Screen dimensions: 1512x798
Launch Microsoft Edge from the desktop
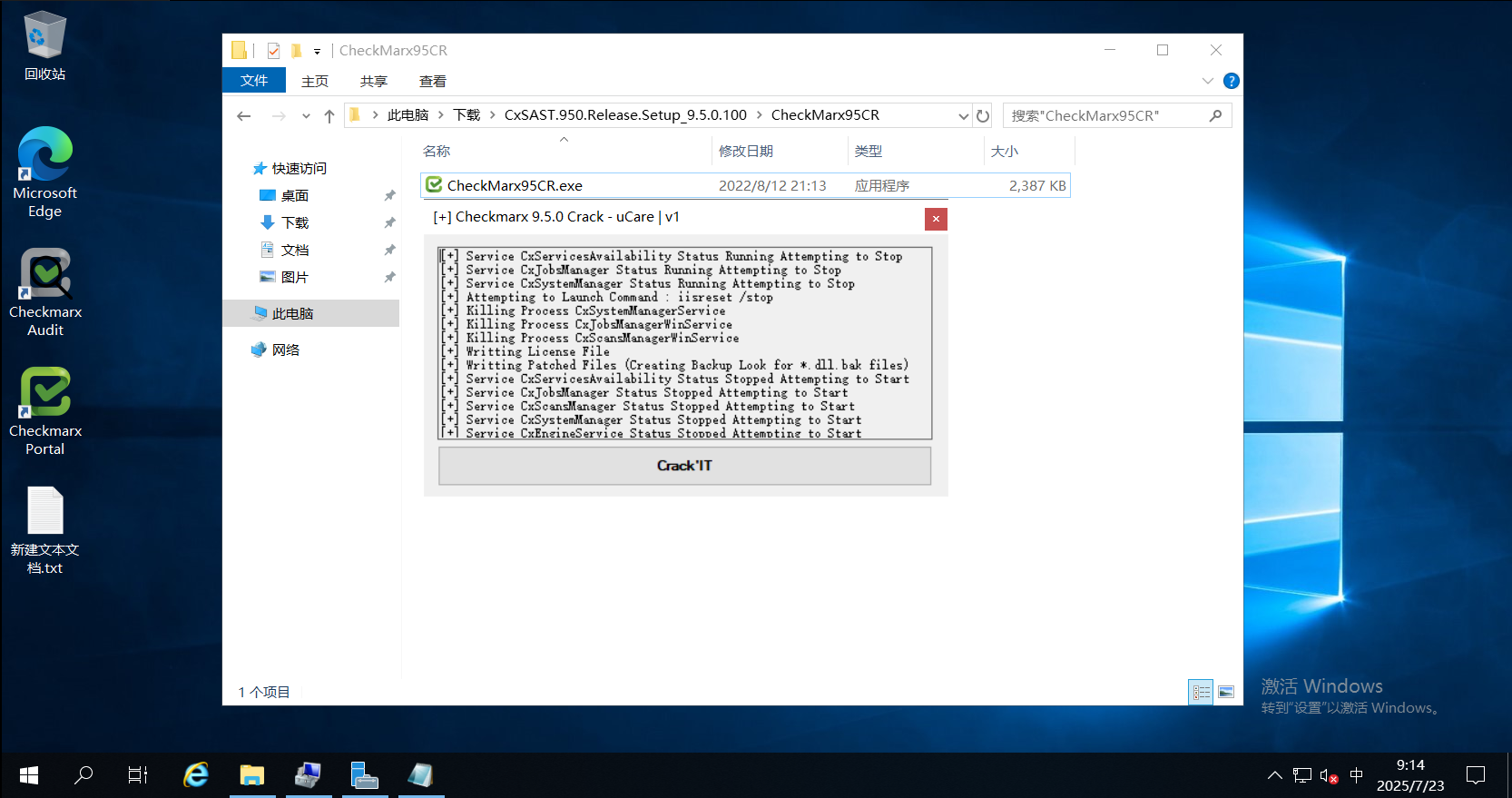[x=44, y=172]
